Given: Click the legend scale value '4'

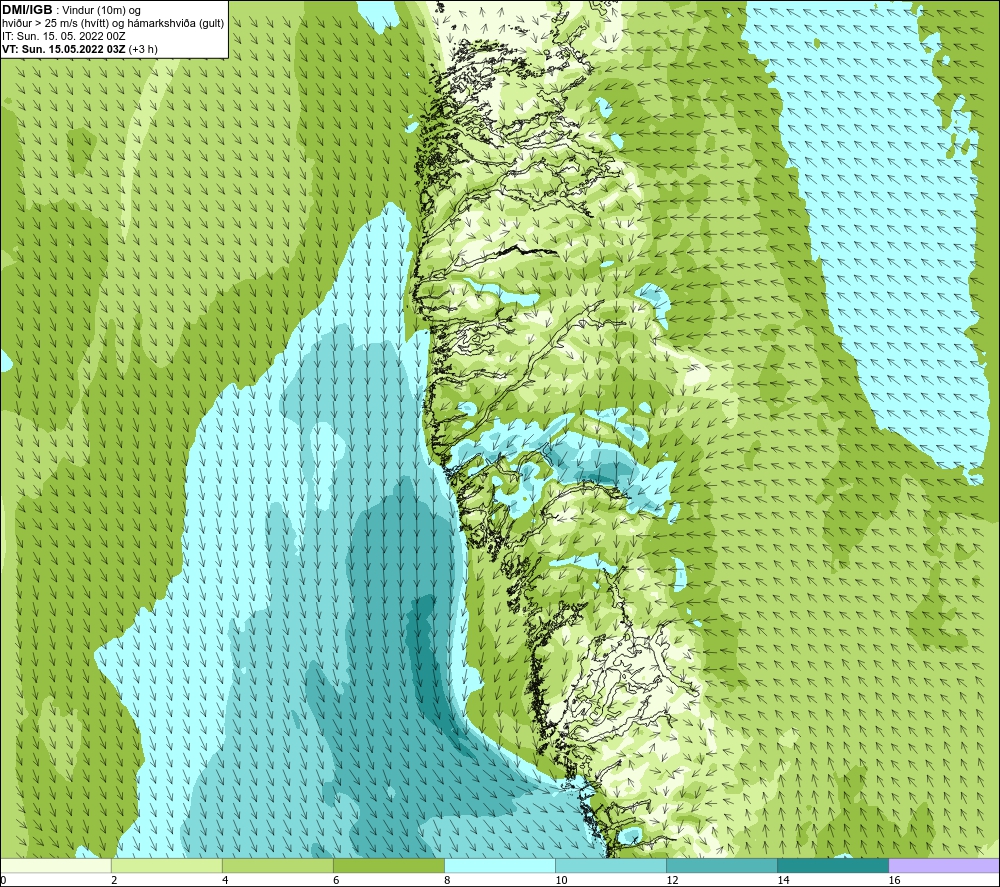Looking at the screenshot, I should tap(225, 881).
